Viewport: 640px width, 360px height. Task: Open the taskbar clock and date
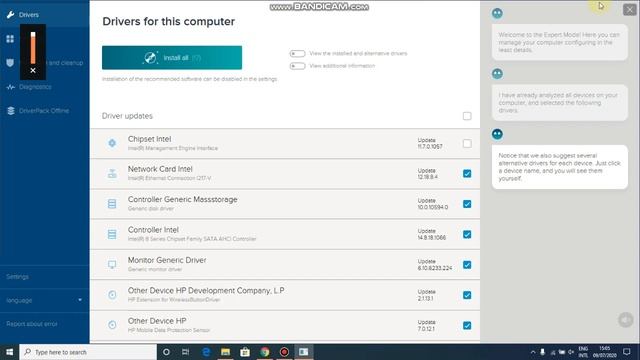coord(604,352)
